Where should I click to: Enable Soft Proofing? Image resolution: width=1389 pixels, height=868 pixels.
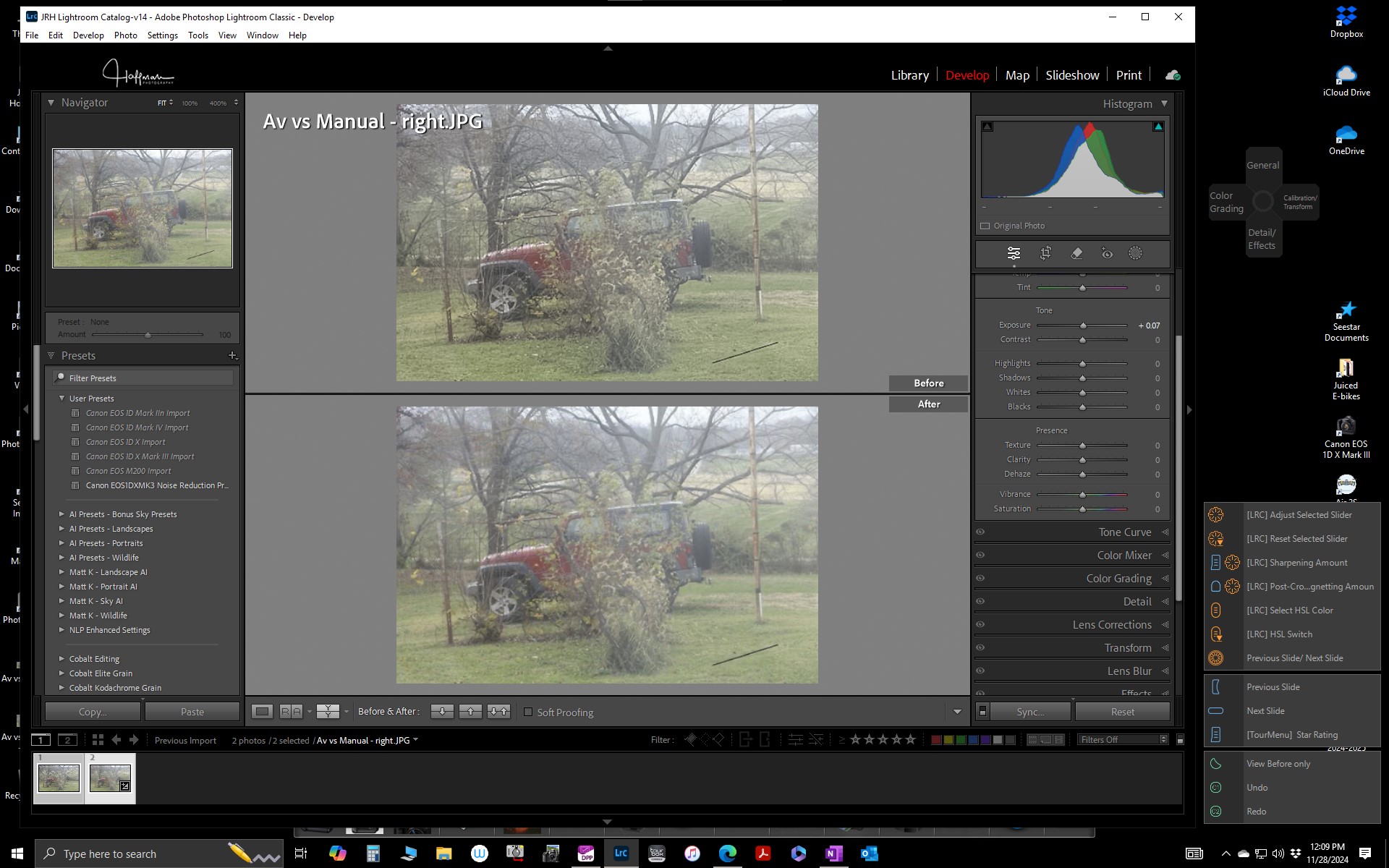[x=528, y=712]
